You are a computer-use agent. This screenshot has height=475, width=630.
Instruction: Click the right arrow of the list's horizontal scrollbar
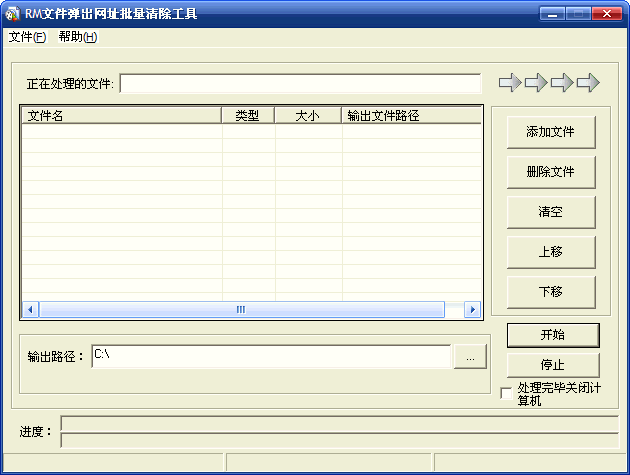(x=472, y=309)
